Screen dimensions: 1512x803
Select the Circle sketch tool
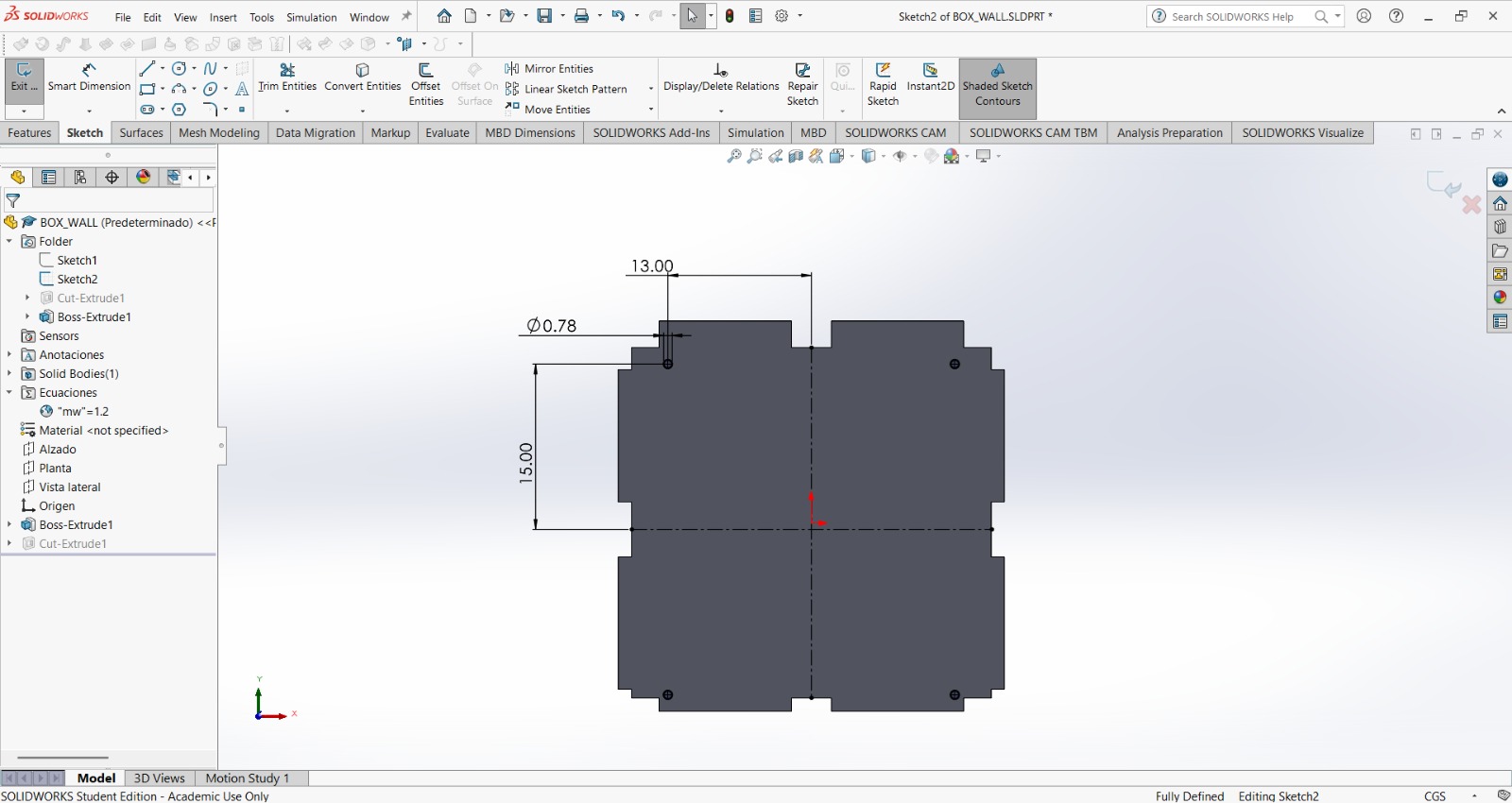coord(179,68)
